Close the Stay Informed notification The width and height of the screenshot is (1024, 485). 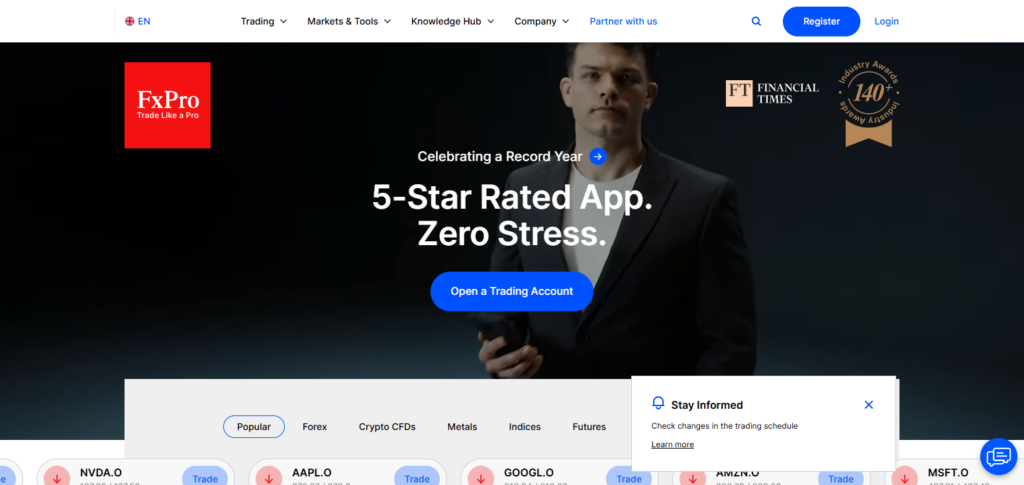869,405
